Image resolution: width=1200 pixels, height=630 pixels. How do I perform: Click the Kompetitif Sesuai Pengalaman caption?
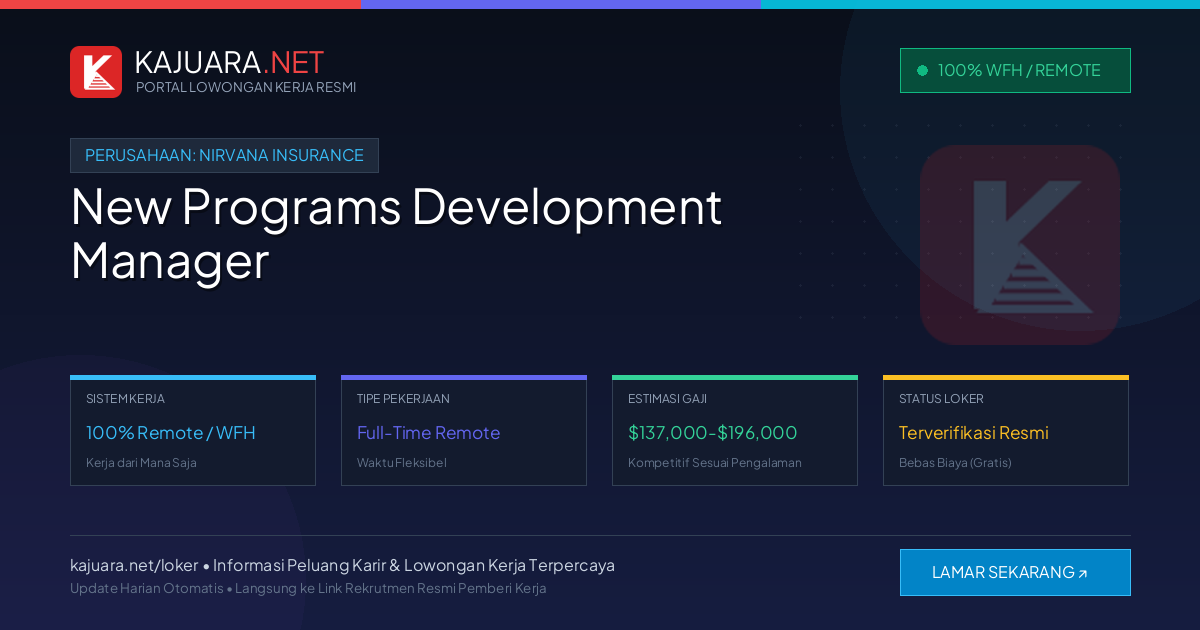715,463
